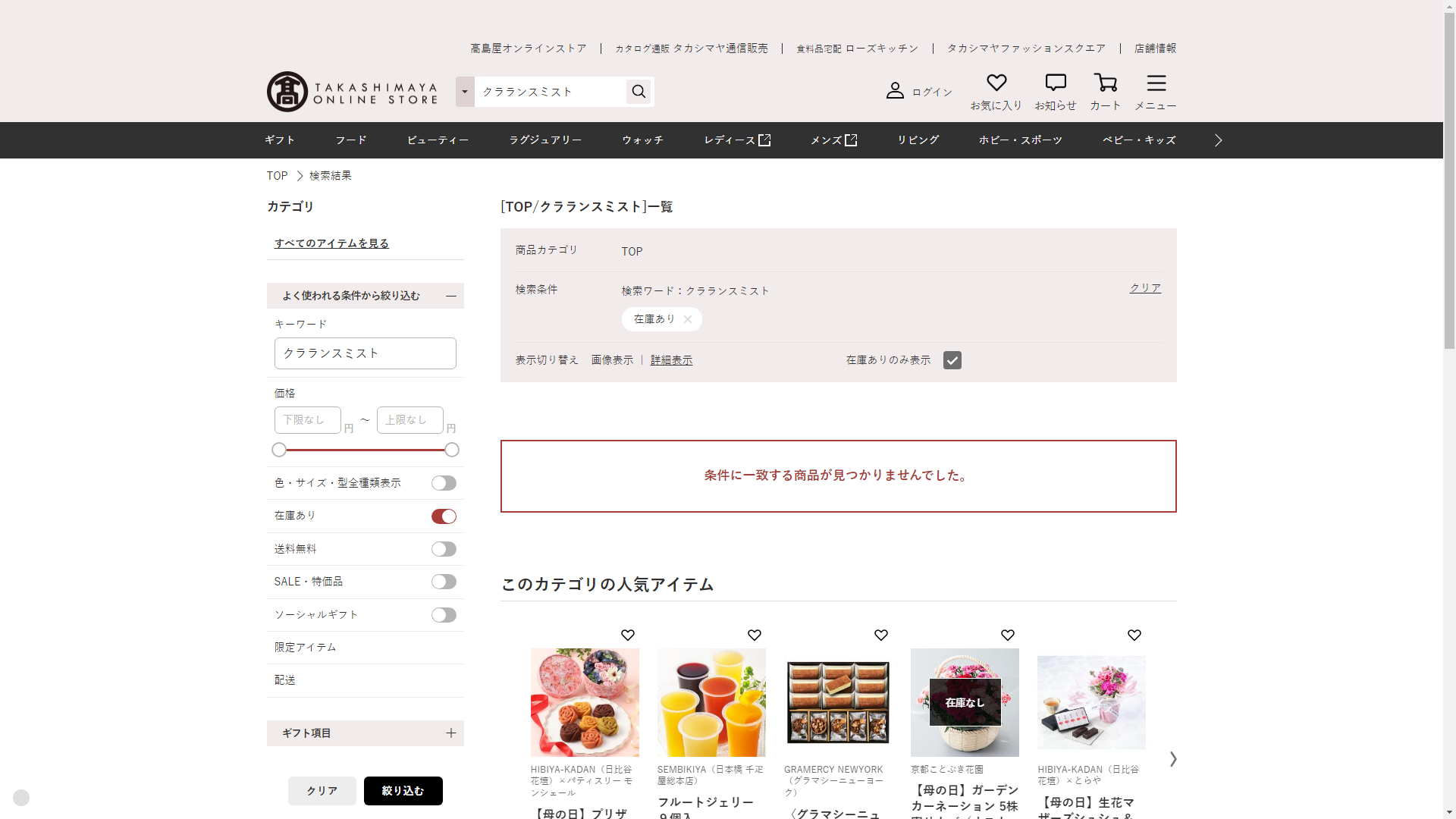Image resolution: width=1456 pixels, height=819 pixels.
Task: Open the ビューティー category menu
Action: click(x=438, y=140)
